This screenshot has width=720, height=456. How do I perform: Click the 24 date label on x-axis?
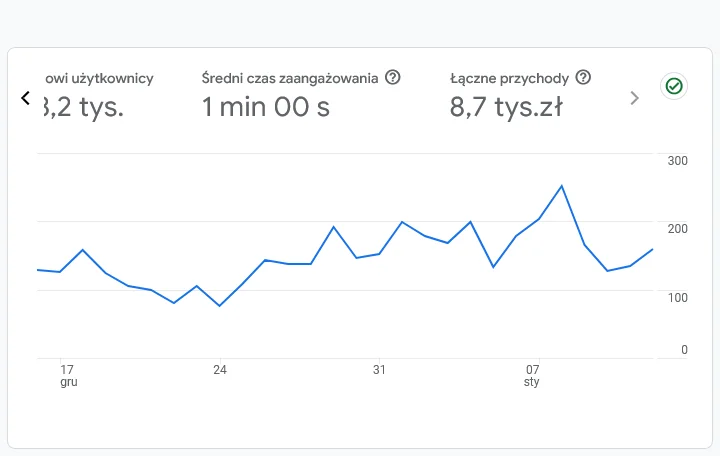pos(220,370)
